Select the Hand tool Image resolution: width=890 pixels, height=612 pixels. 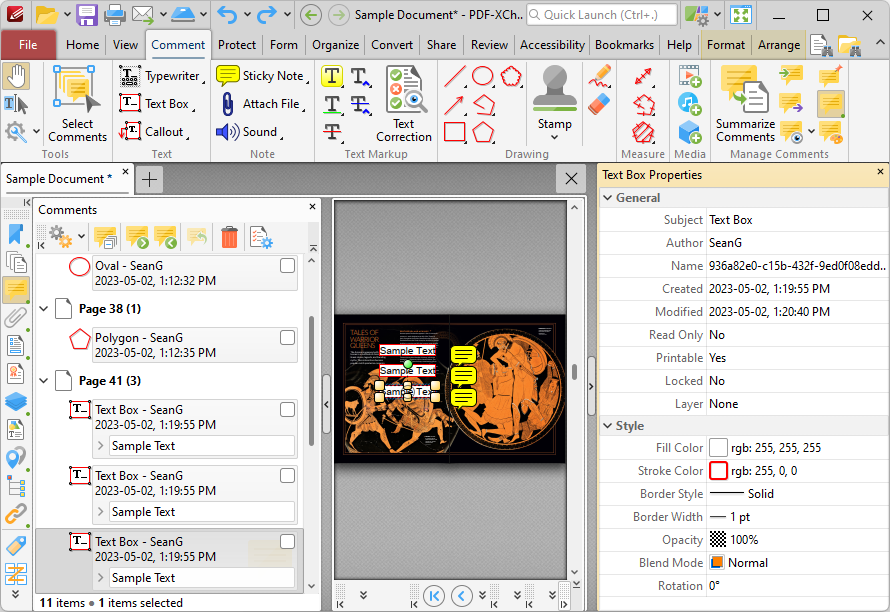click(16, 76)
